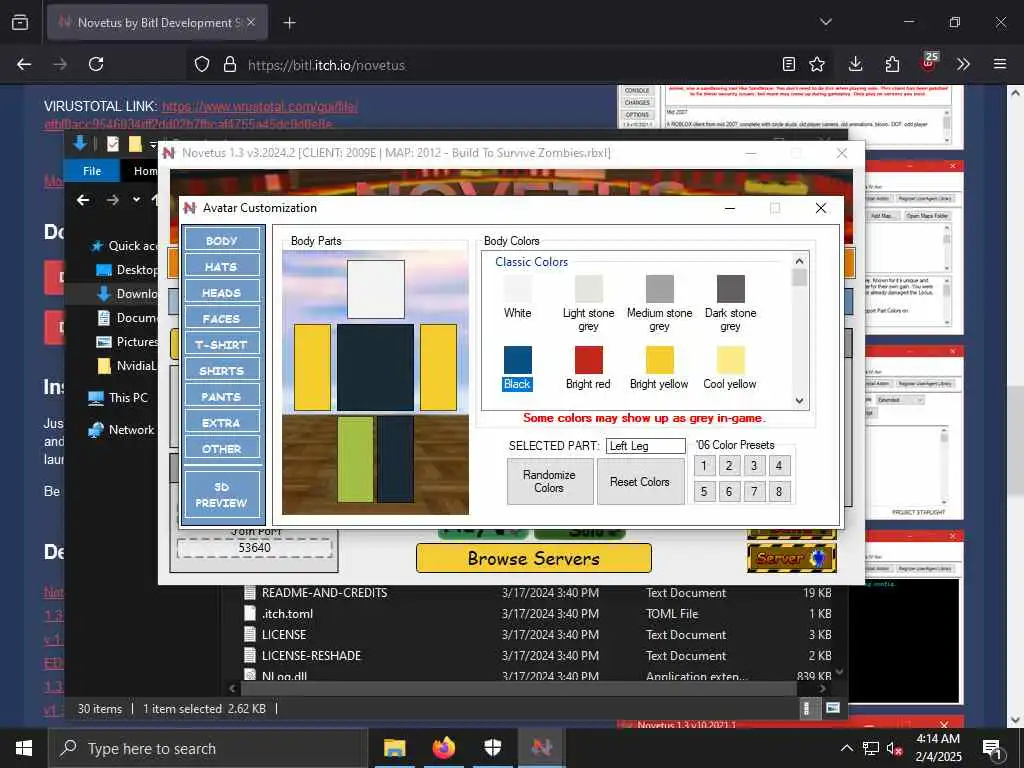
Task: Click Browse Servers in Novetus launcher
Action: [x=534, y=558]
